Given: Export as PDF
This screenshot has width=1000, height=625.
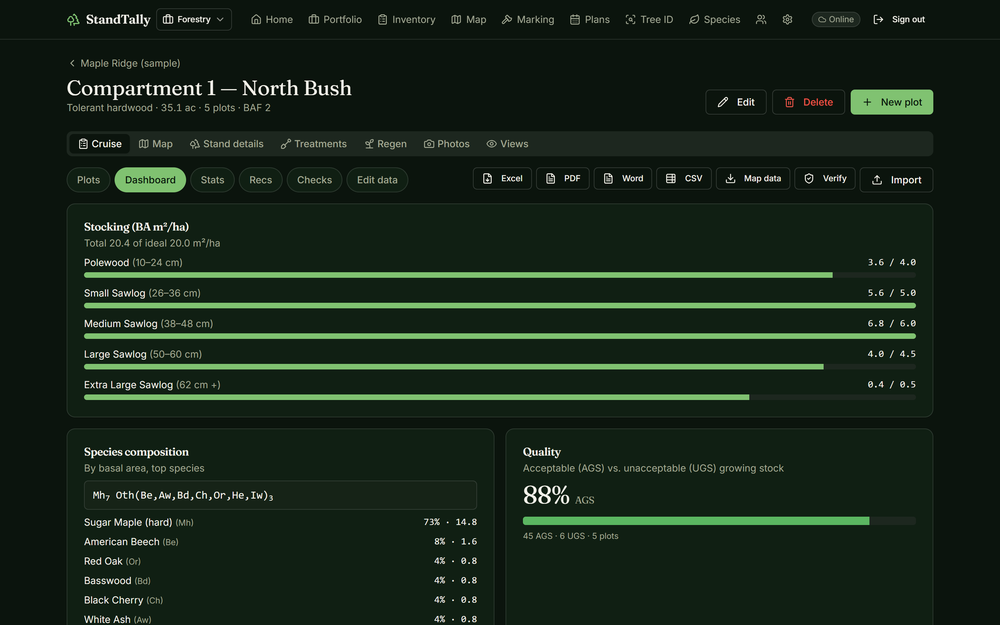Looking at the screenshot, I should point(562,179).
